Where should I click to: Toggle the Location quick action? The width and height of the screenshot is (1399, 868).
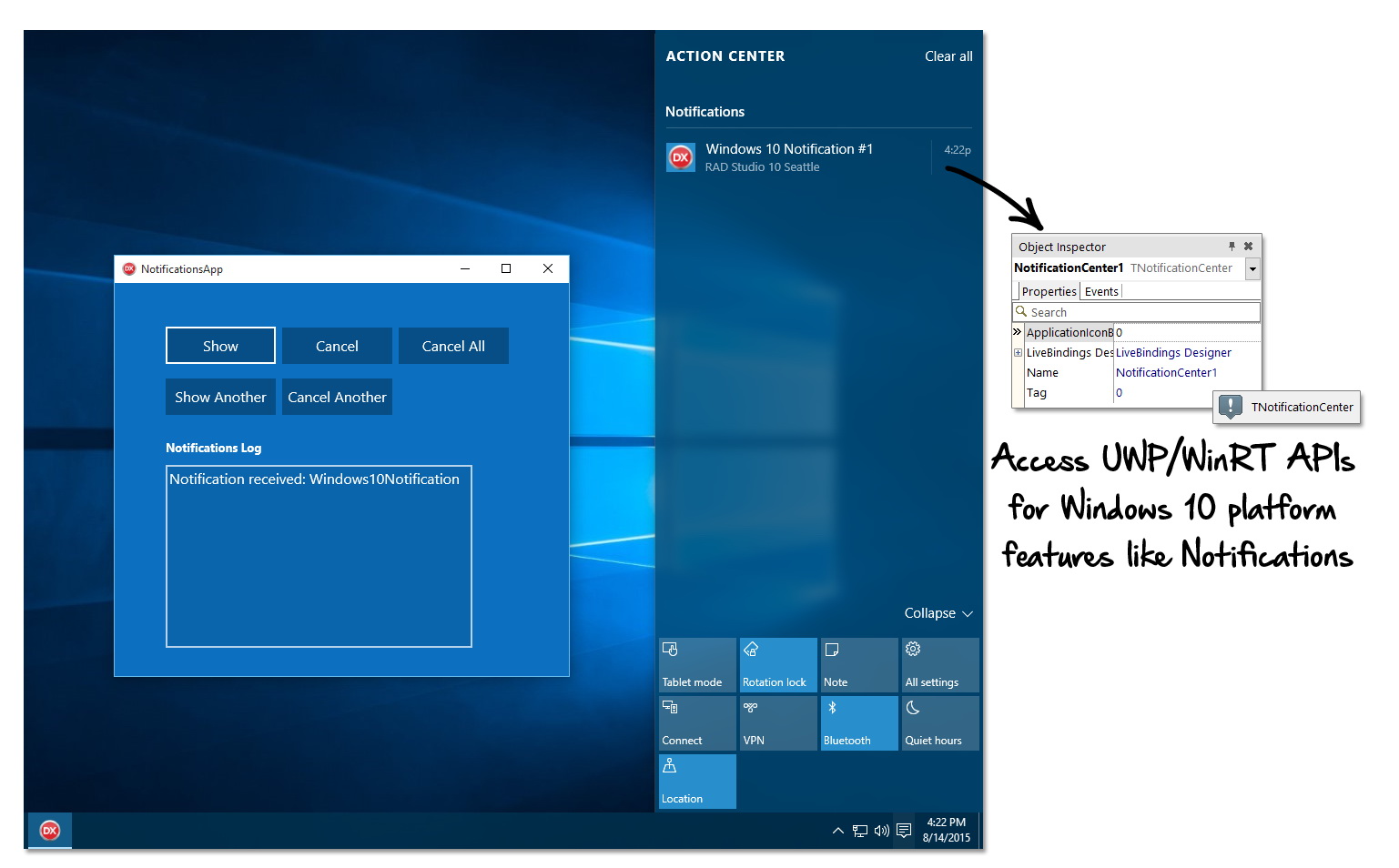697,782
